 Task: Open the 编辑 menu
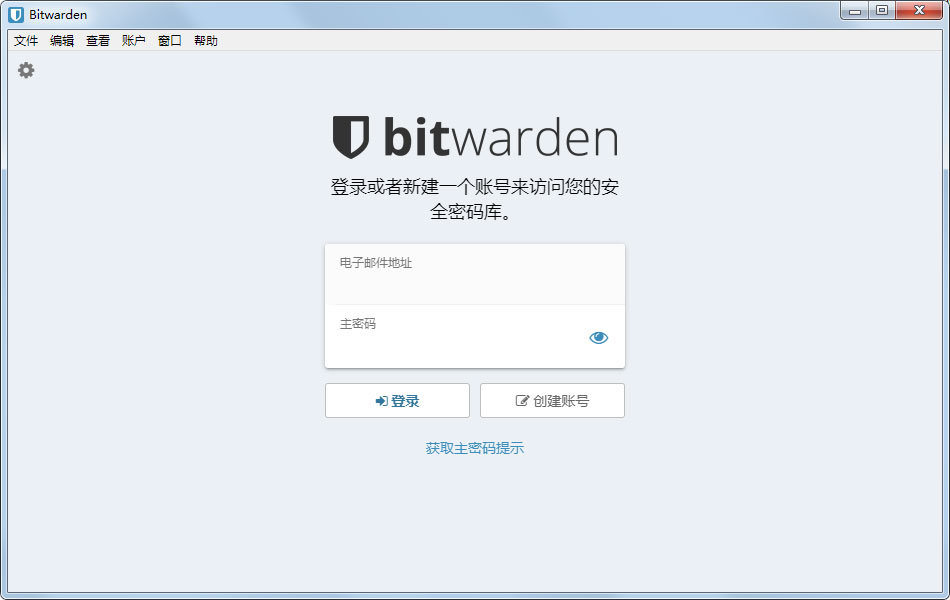pos(62,41)
